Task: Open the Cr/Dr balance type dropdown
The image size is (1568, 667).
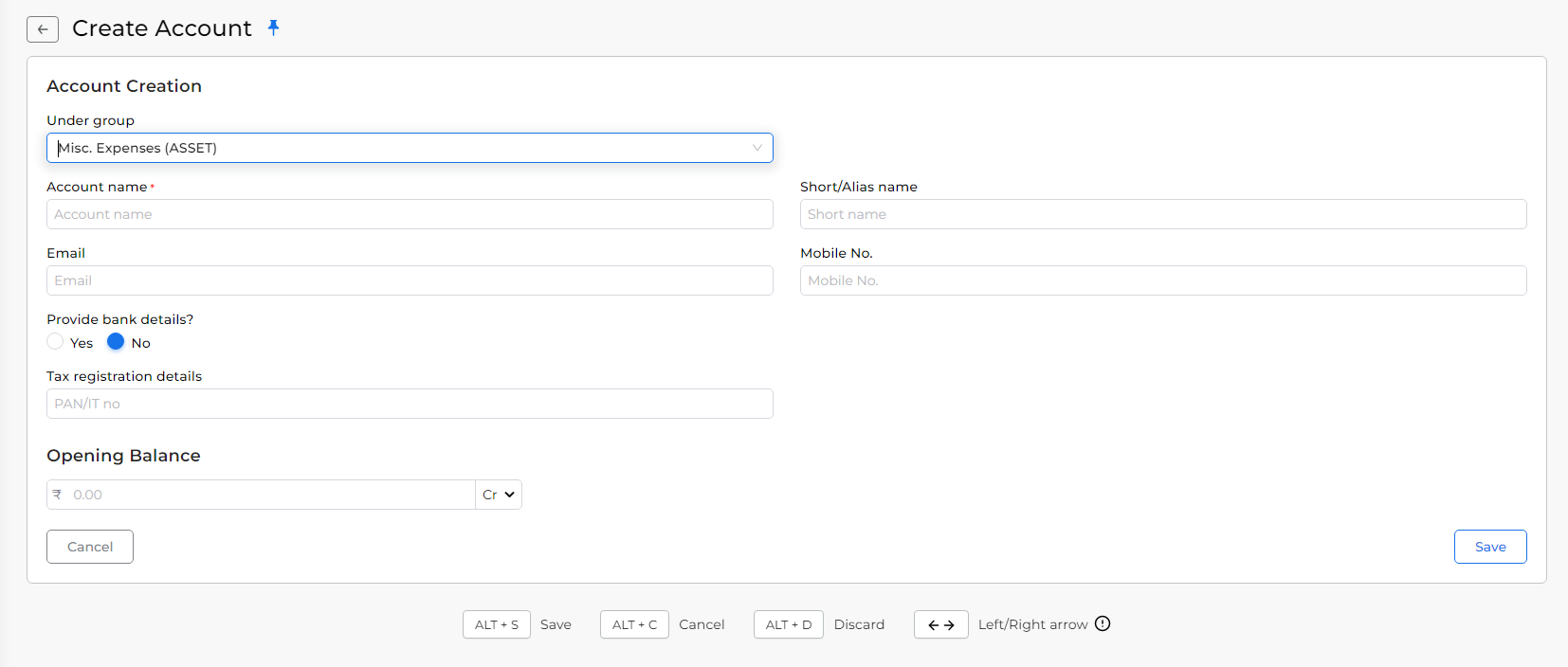Action: [x=499, y=495]
